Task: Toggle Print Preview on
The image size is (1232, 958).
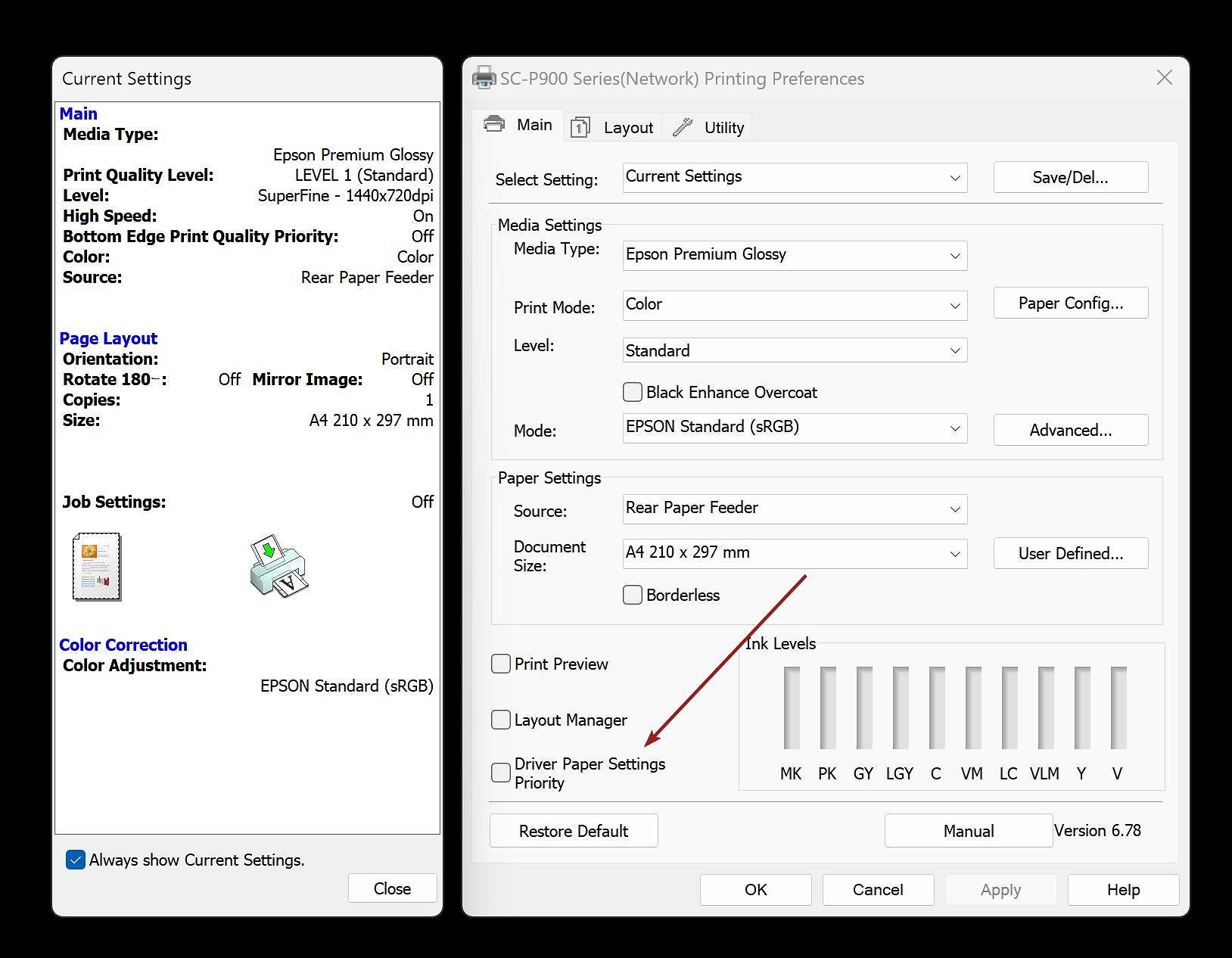Action: [x=500, y=664]
